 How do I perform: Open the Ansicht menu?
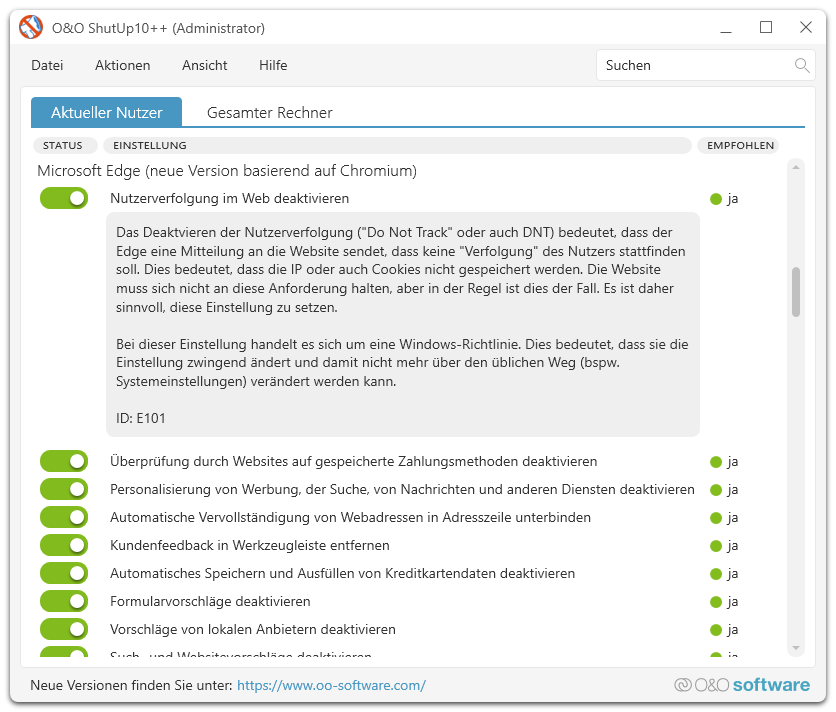[x=205, y=65]
